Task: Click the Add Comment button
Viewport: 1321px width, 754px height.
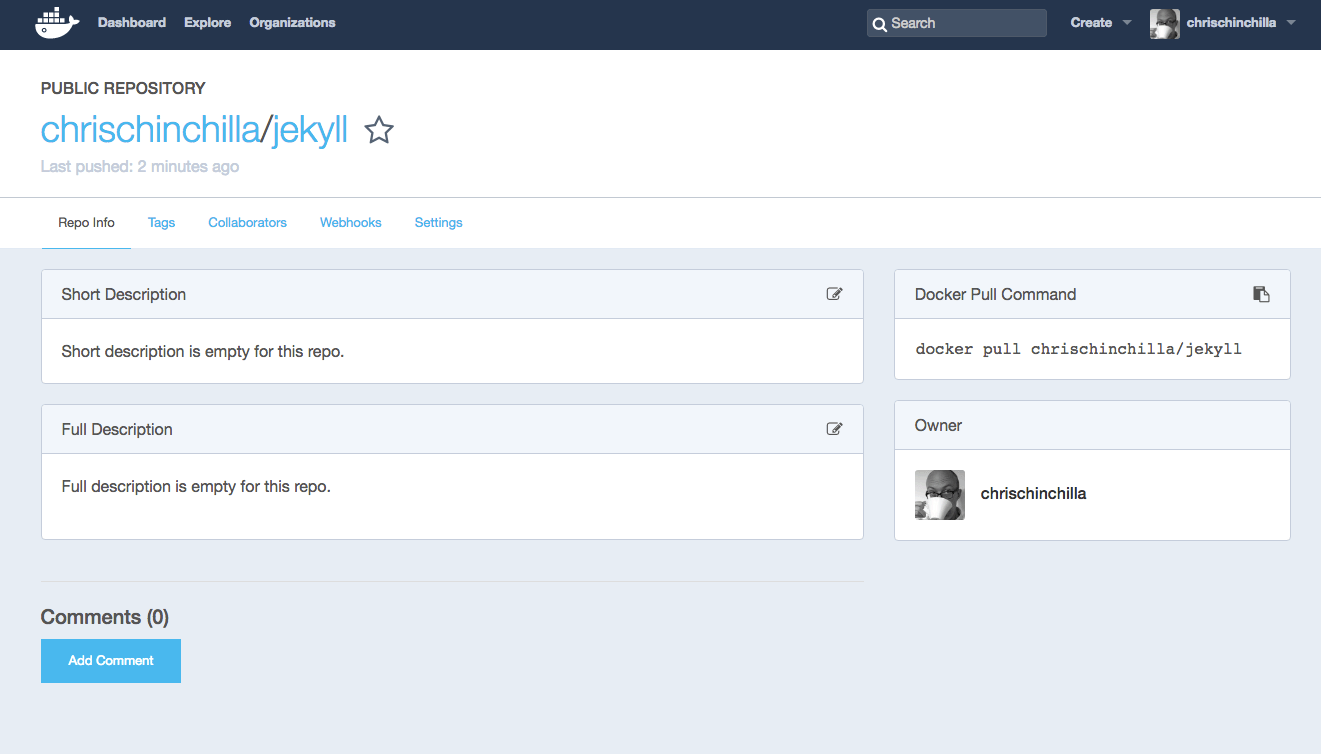Action: [x=111, y=661]
